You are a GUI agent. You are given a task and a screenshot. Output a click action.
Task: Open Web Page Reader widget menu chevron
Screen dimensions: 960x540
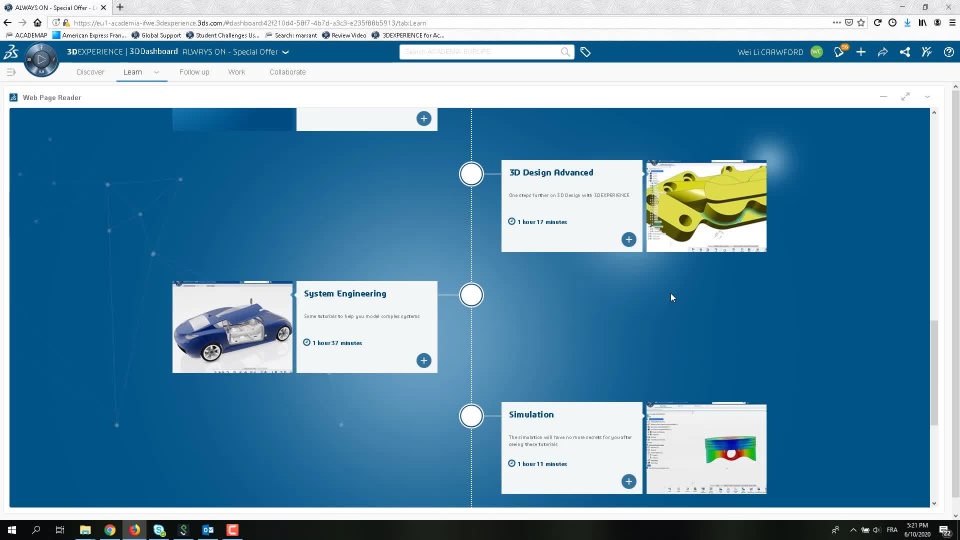click(927, 97)
